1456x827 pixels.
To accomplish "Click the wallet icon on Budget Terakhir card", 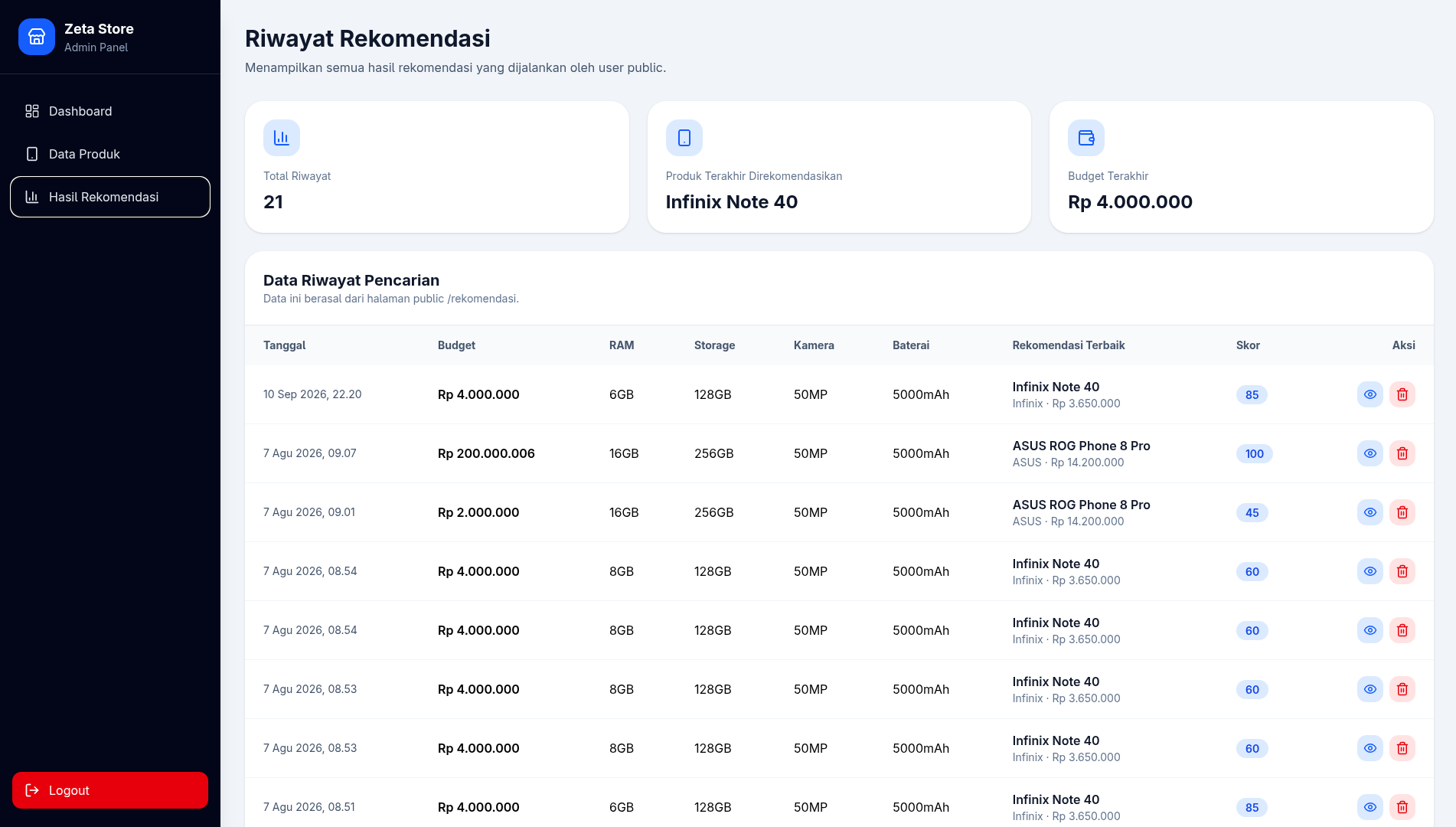I will [x=1086, y=138].
